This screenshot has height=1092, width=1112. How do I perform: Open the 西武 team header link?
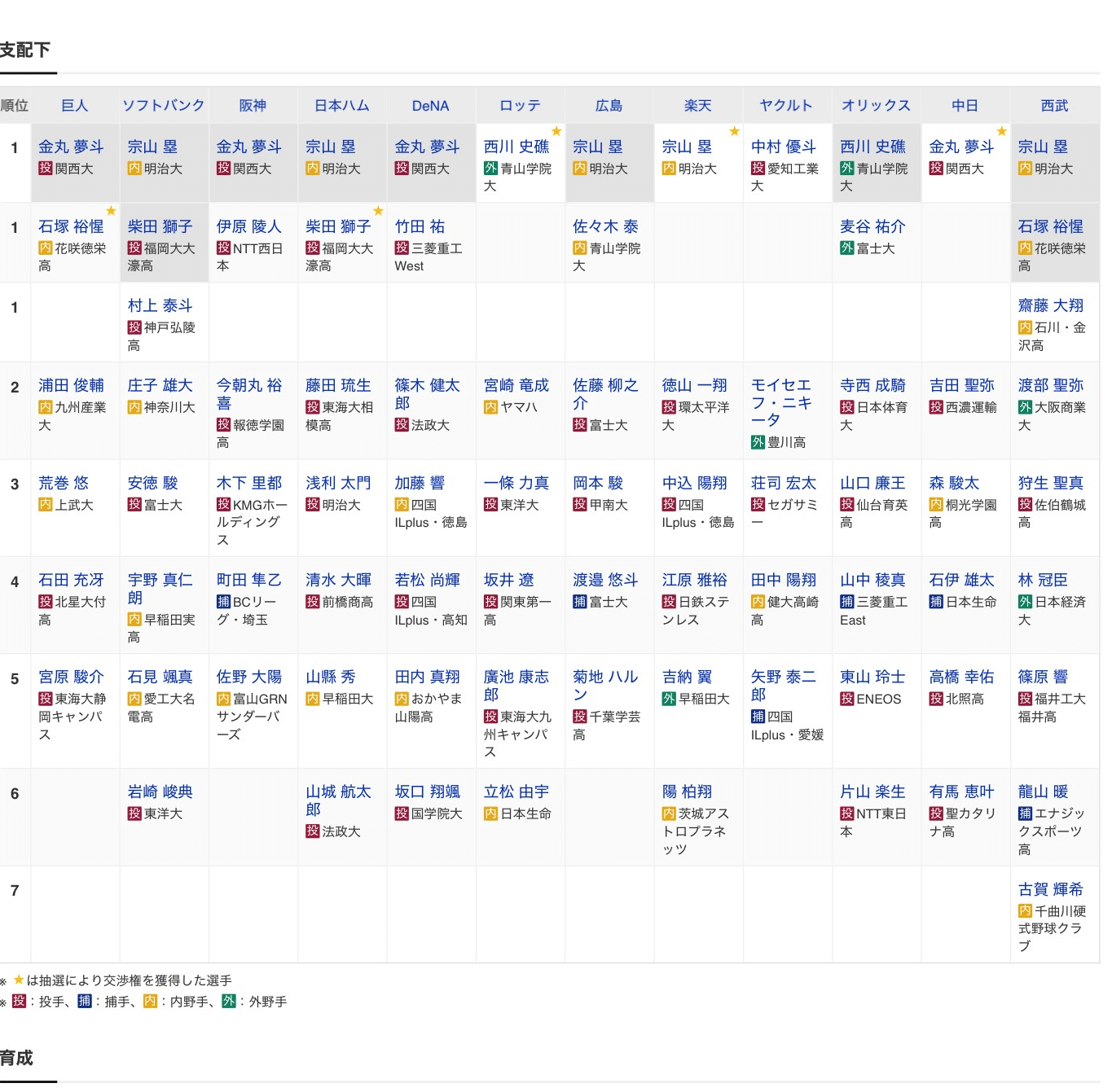(1054, 106)
